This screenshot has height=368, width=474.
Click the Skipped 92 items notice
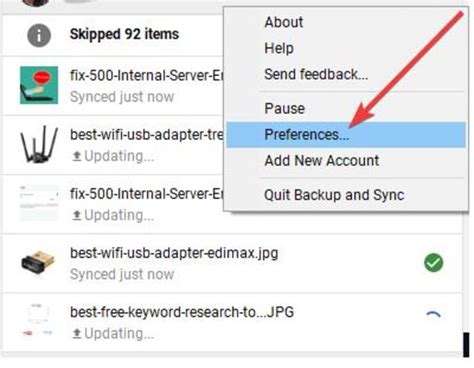(124, 34)
